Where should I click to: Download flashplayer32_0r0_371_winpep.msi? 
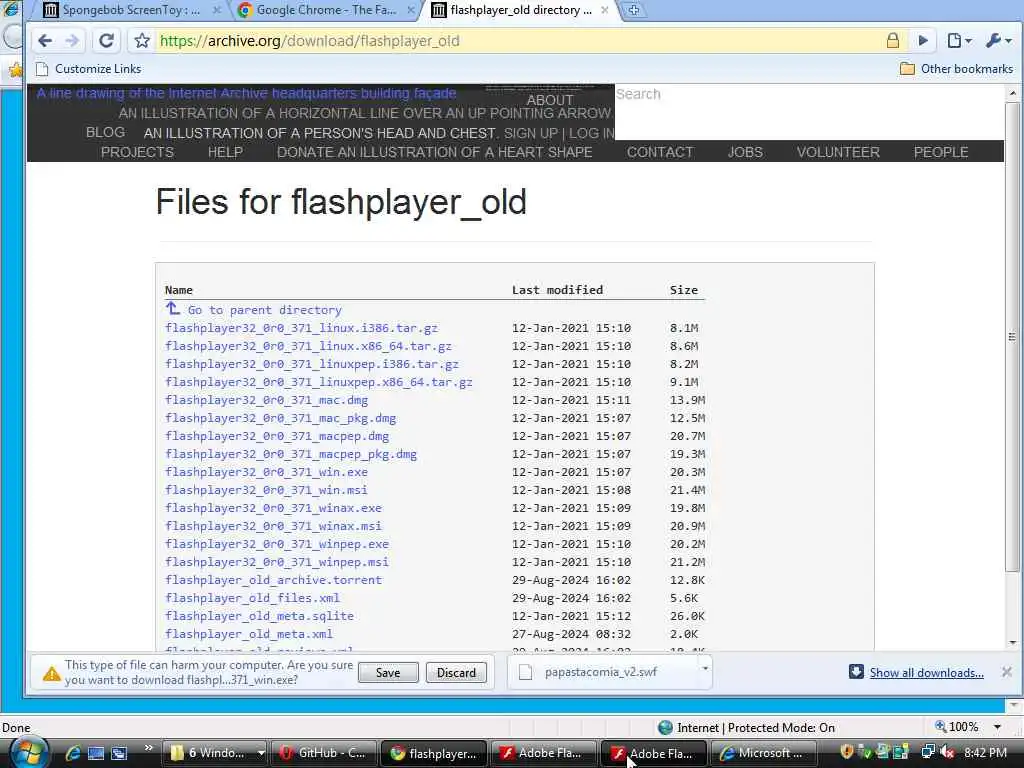click(277, 562)
